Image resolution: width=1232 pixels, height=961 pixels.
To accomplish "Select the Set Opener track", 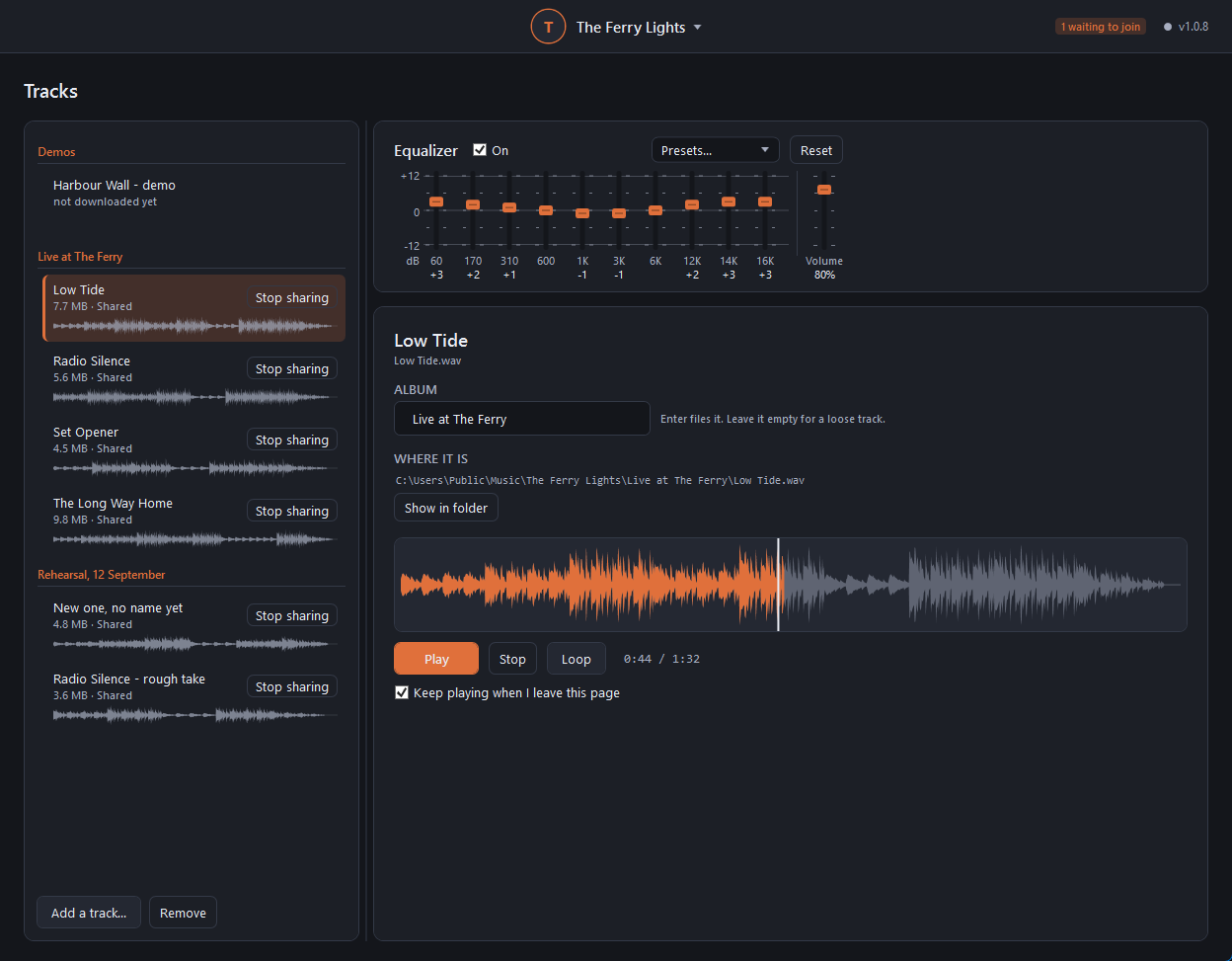I will (194, 450).
